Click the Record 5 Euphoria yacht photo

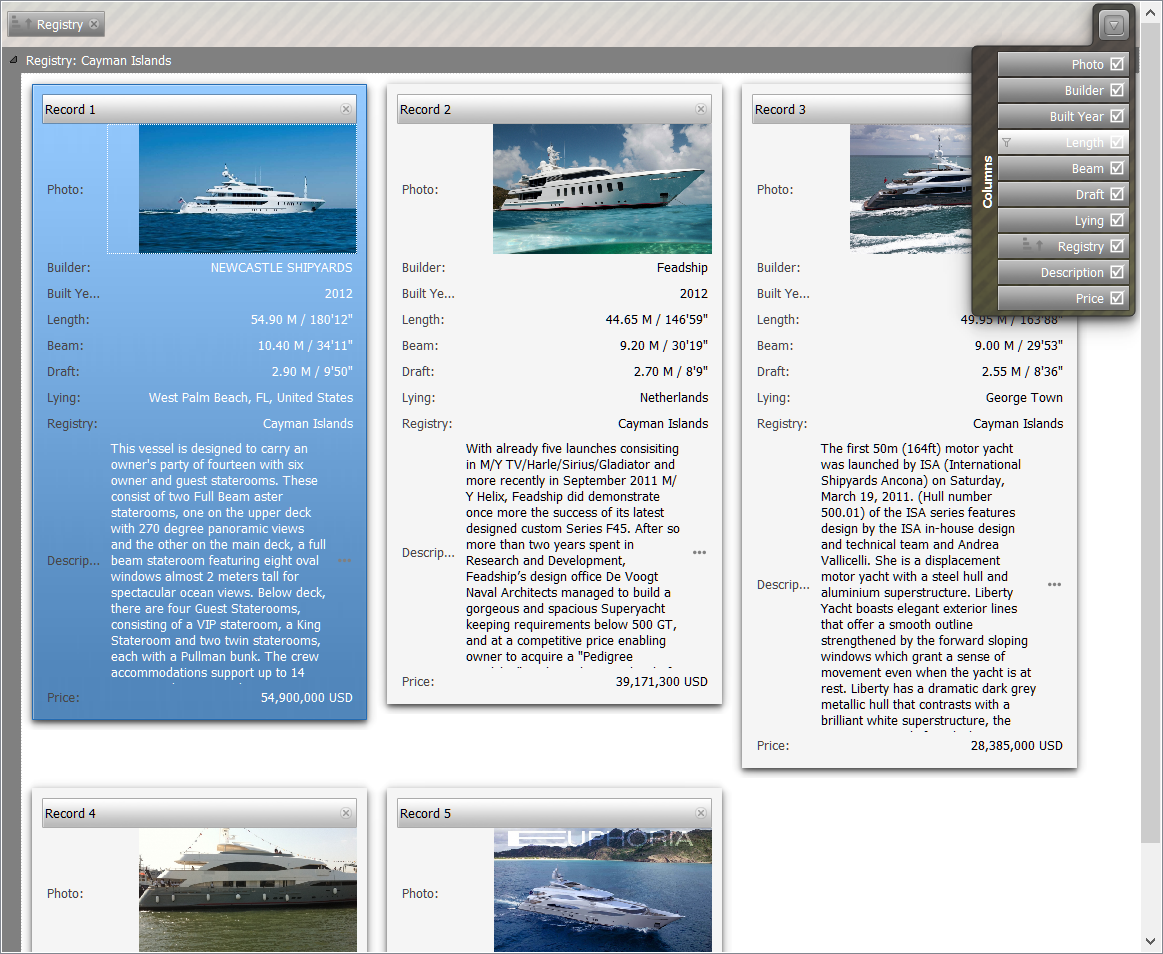603,890
